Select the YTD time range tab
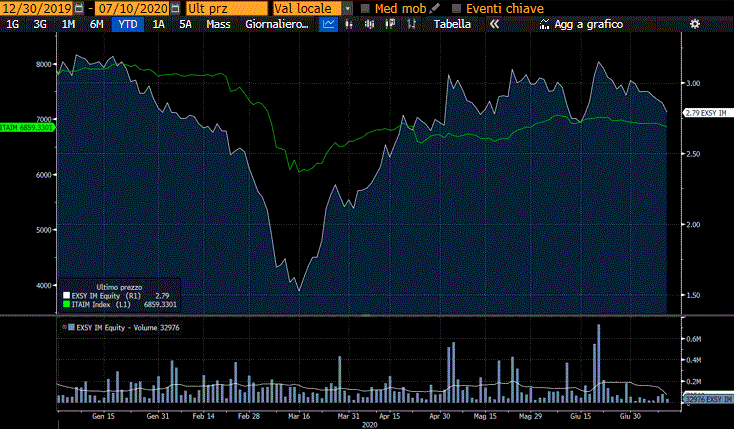This screenshot has height=429, width=734. click(x=128, y=24)
